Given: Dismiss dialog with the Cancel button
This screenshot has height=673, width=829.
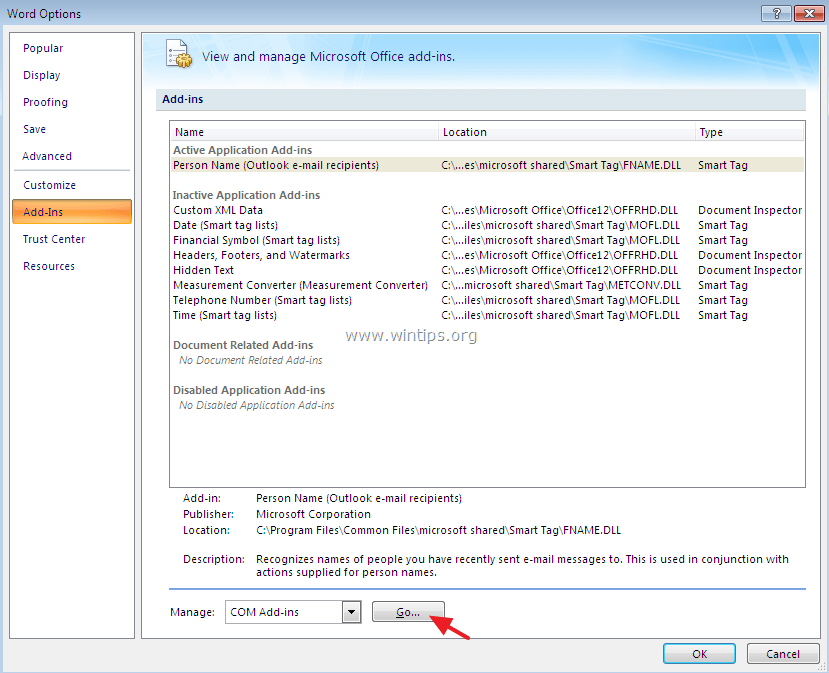Looking at the screenshot, I should coord(782,654).
